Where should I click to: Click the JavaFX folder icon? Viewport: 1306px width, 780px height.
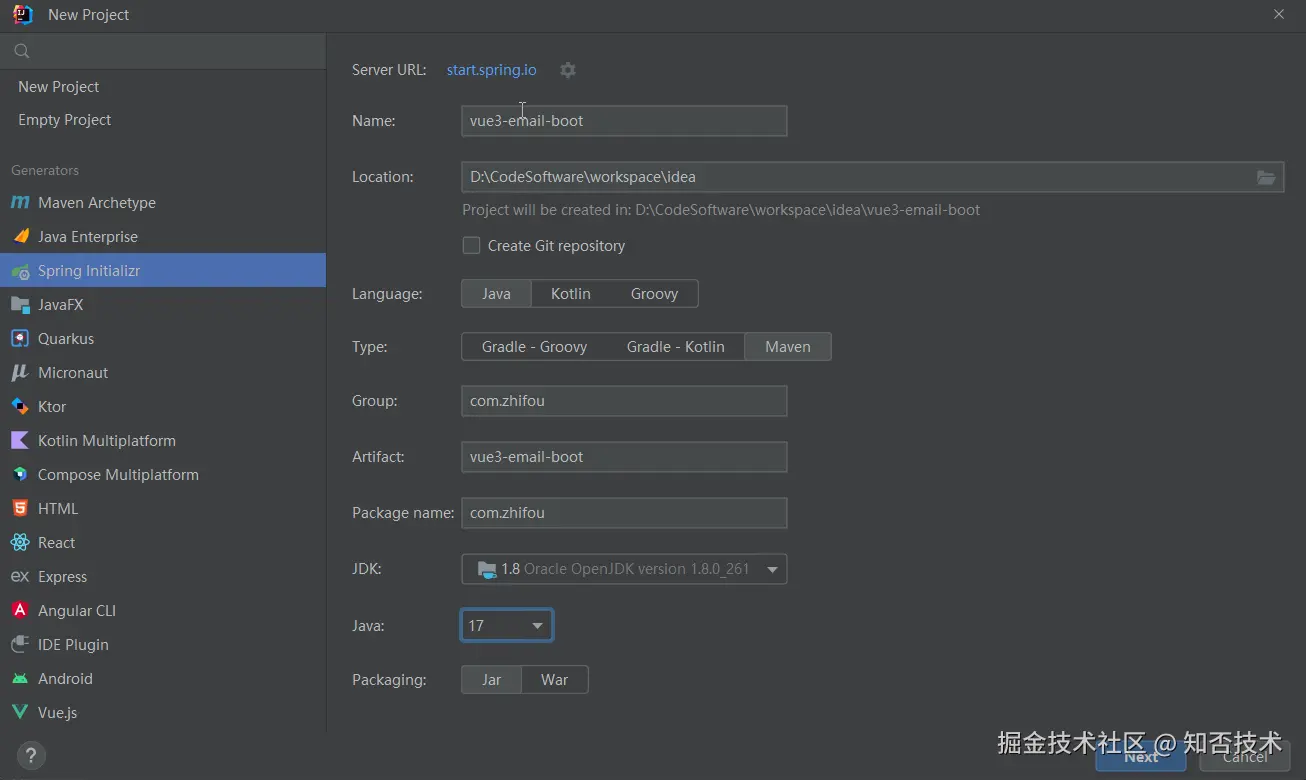coord(20,305)
